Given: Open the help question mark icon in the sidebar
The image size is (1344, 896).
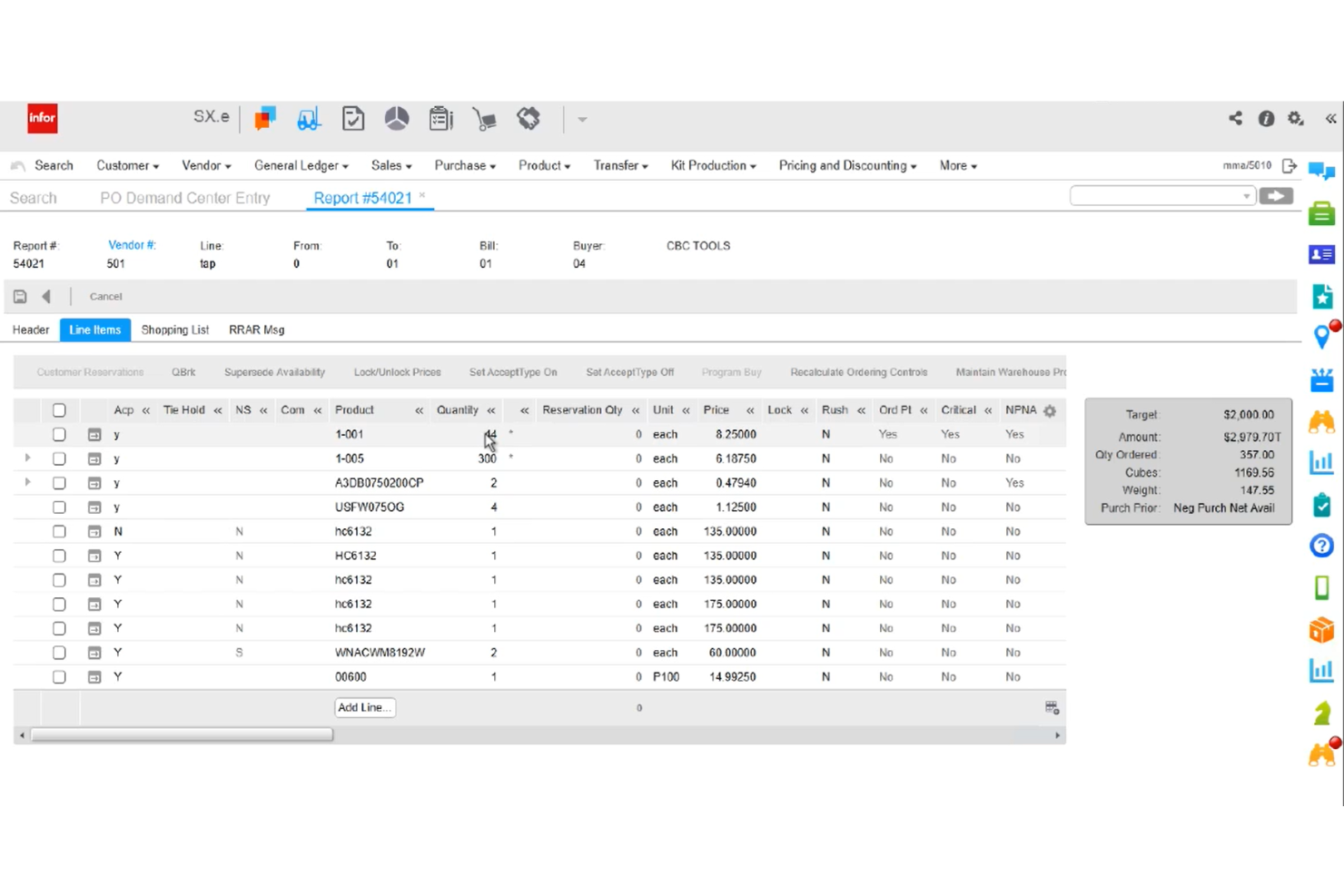Looking at the screenshot, I should tap(1321, 546).
